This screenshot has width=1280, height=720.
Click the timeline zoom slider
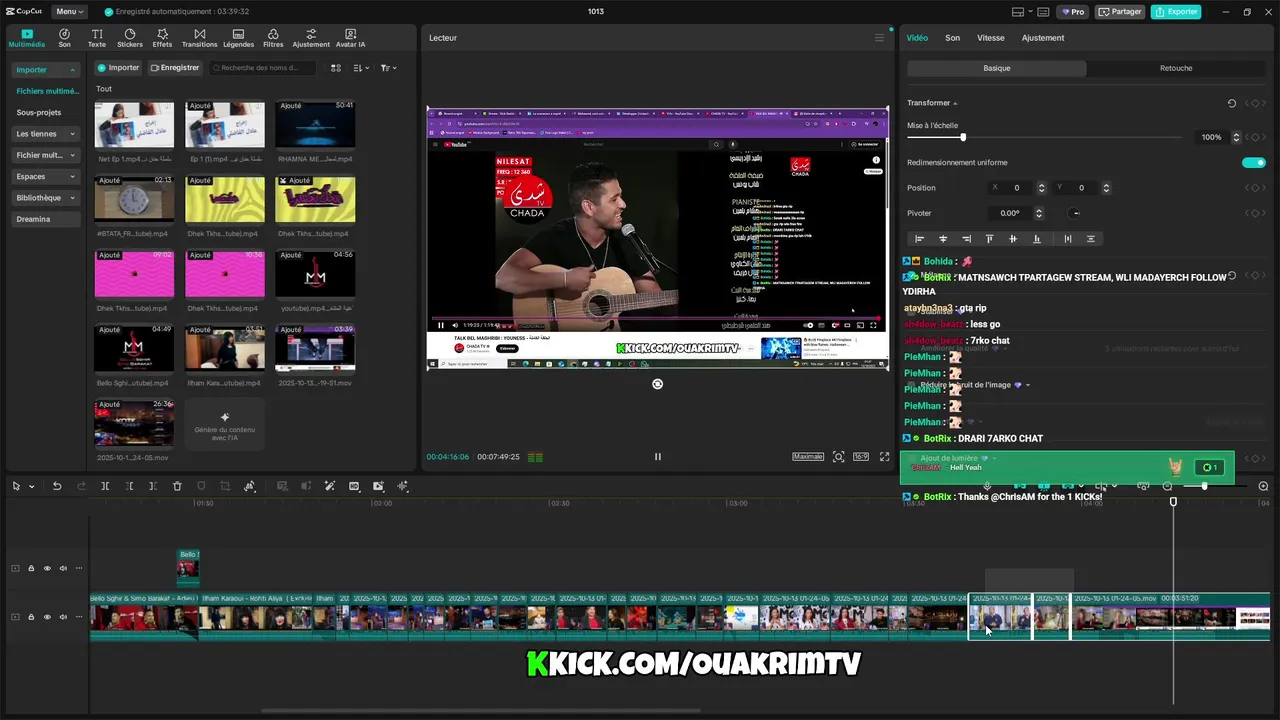point(1215,486)
